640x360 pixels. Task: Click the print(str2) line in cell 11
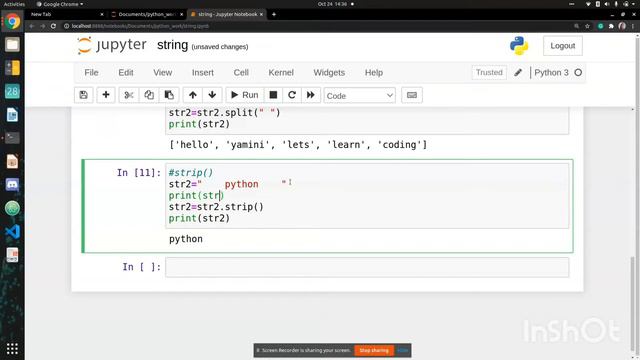tap(199, 218)
